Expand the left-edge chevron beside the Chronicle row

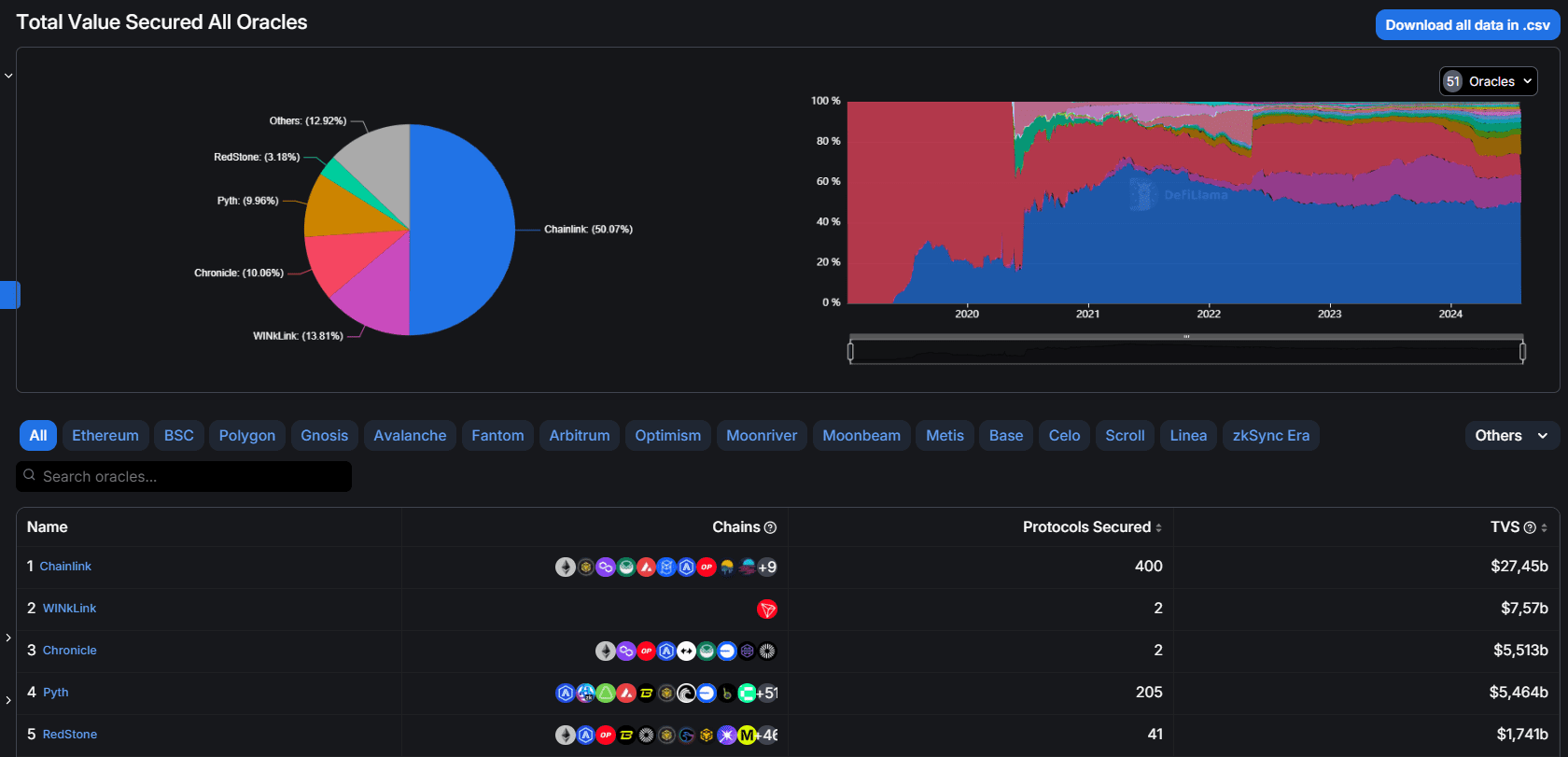(8, 638)
